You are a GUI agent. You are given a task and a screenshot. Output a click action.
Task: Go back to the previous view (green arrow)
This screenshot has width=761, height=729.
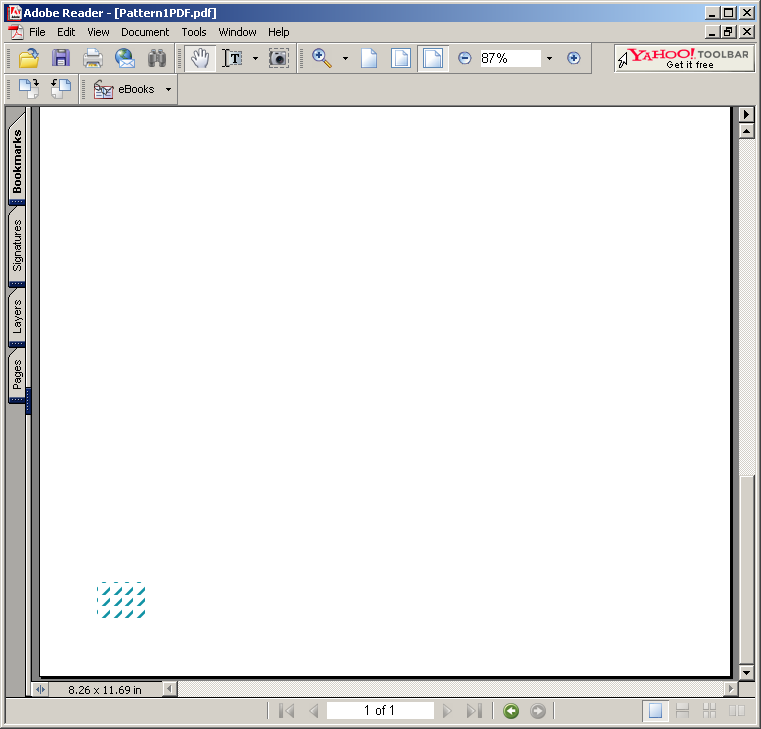(x=511, y=711)
